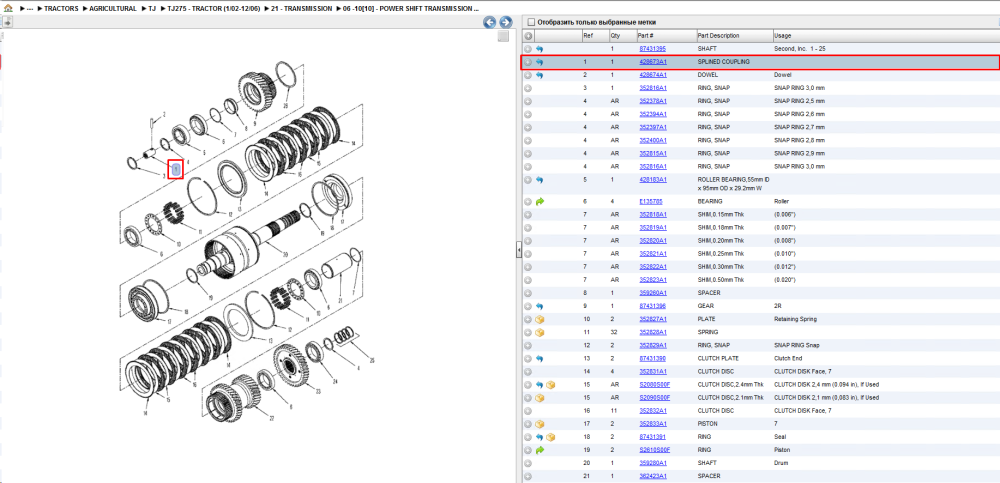Click the package icon on S2090S00F row
Screen dimensions: 1000x483
[x=539, y=398]
